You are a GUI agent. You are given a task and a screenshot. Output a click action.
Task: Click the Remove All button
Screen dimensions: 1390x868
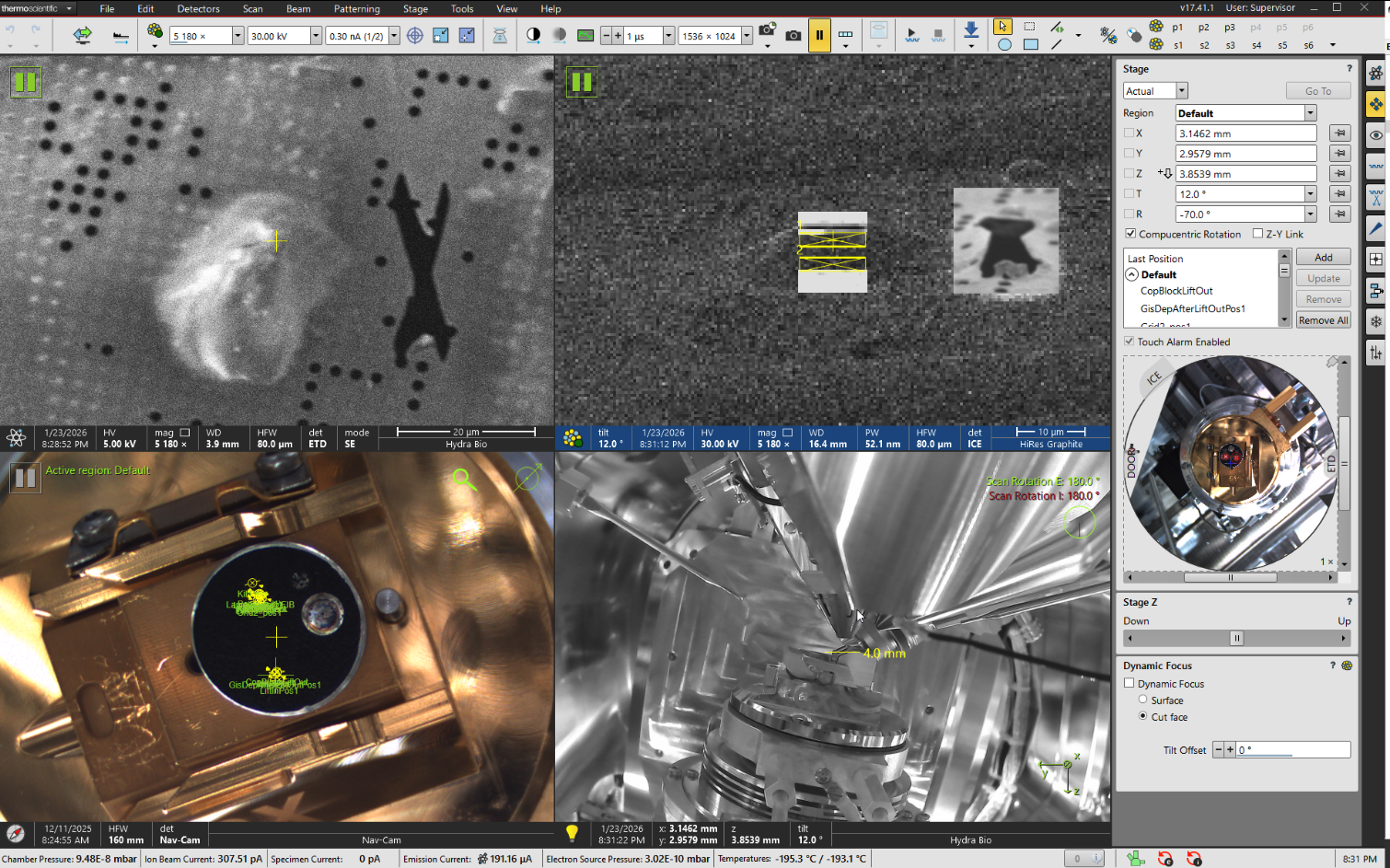tap(1323, 320)
